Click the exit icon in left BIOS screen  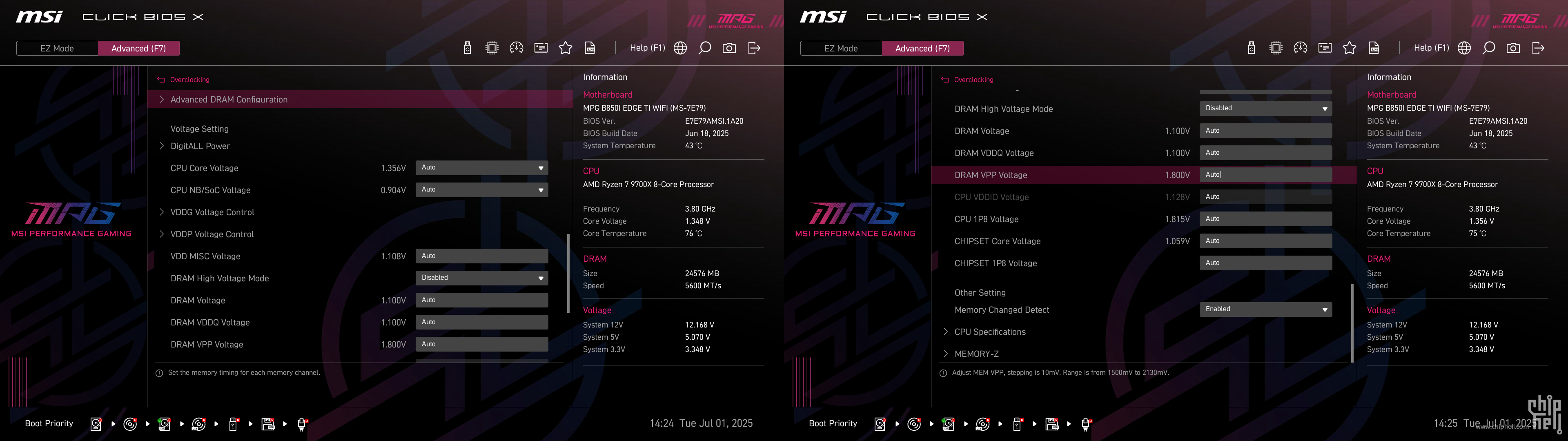tap(754, 48)
